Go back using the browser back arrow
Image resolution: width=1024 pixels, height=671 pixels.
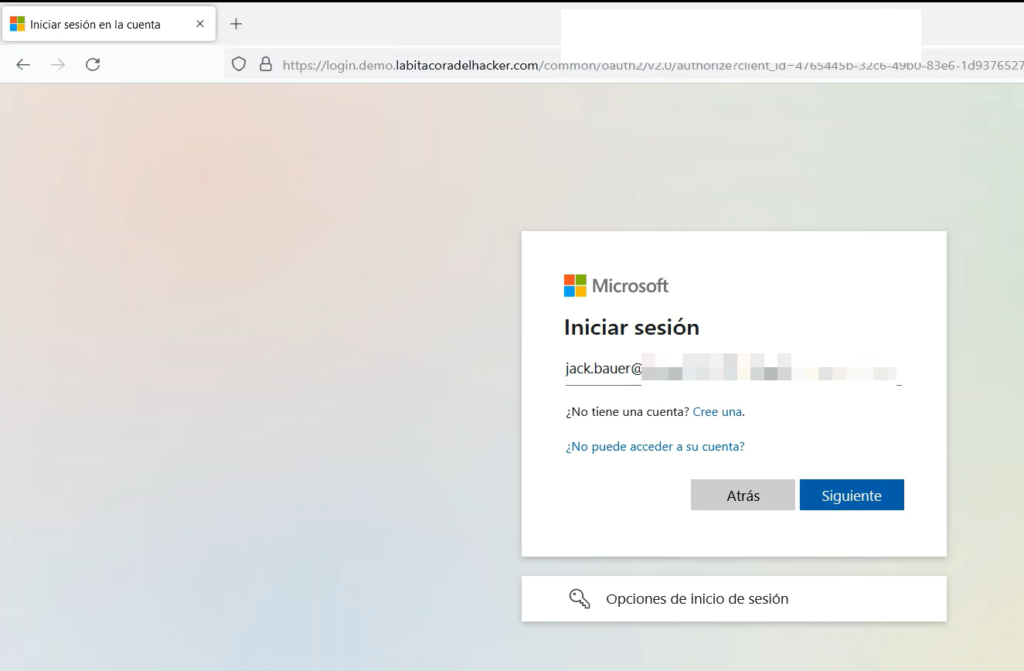(24, 64)
